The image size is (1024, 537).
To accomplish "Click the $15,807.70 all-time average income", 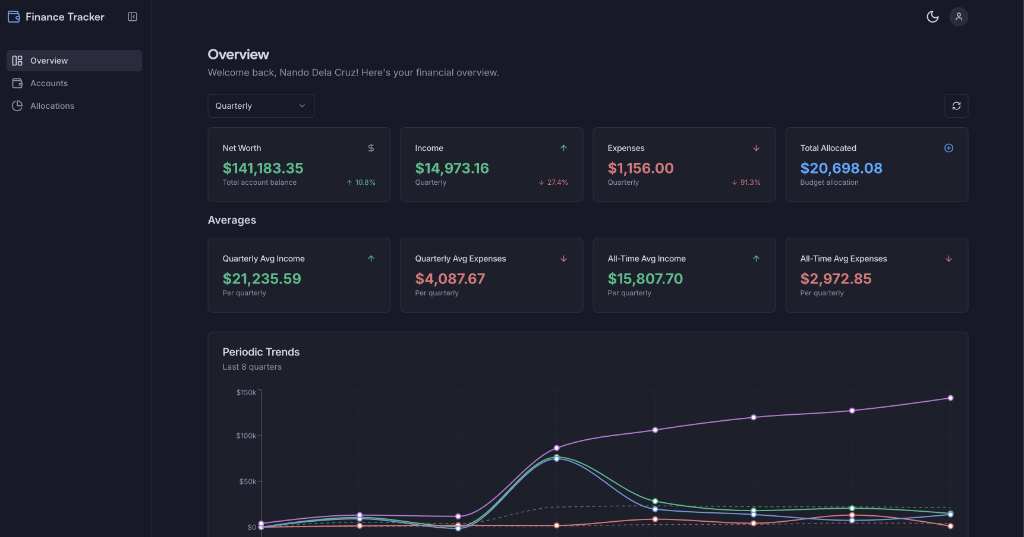I will (x=645, y=279).
